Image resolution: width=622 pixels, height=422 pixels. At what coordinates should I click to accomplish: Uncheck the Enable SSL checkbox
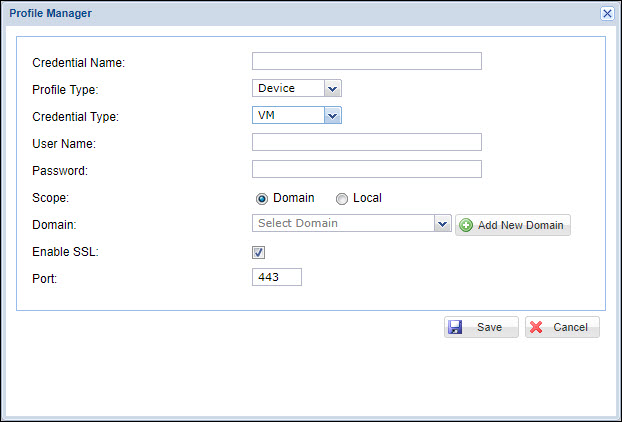[258, 252]
